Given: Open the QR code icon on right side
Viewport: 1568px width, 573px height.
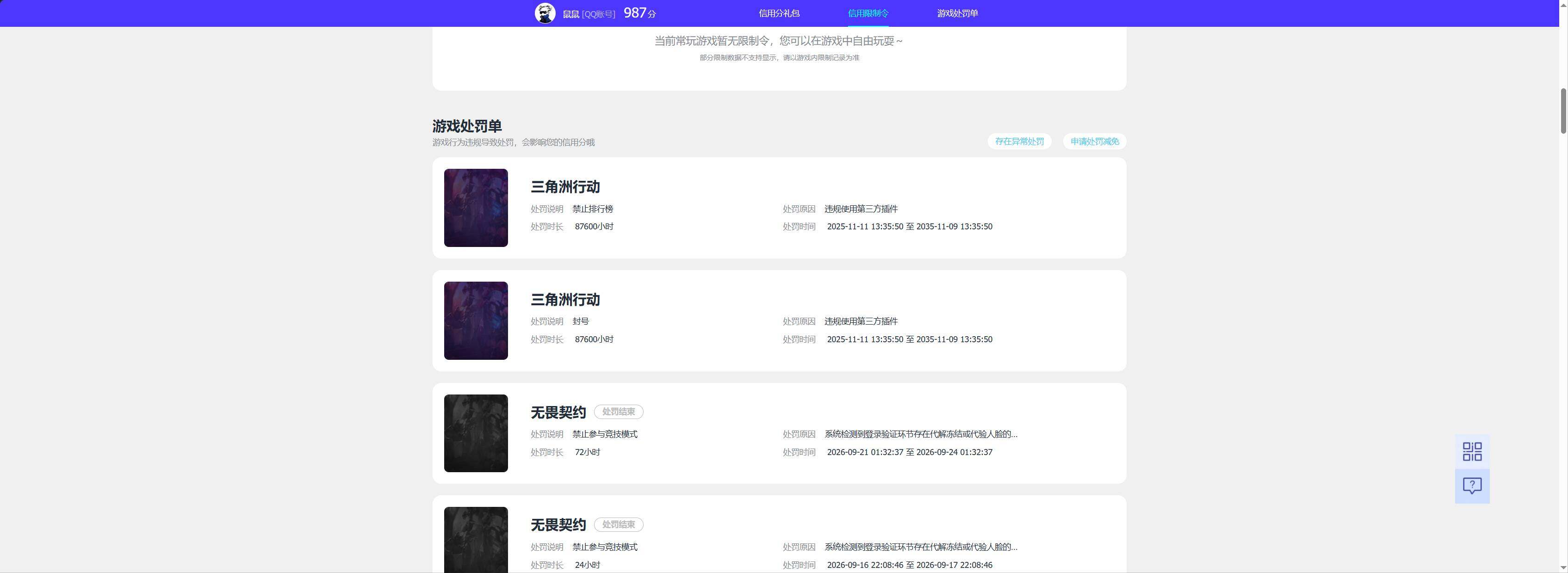Looking at the screenshot, I should [x=1472, y=451].
